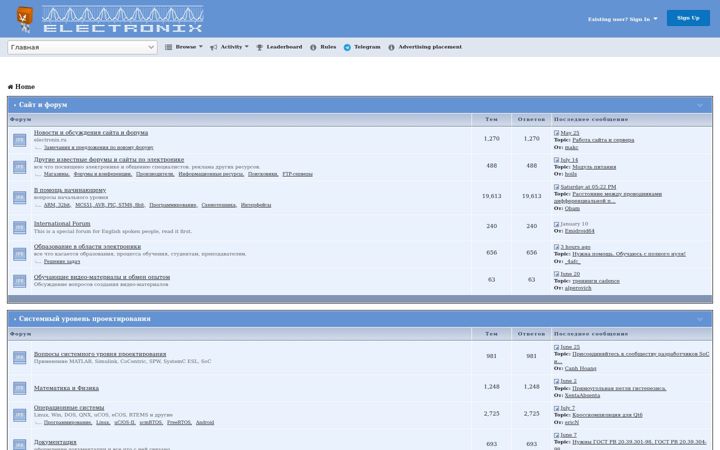This screenshot has height=450, width=720.
Task: Click forum icon beside Другие известные форумы
Action: tap(19, 167)
